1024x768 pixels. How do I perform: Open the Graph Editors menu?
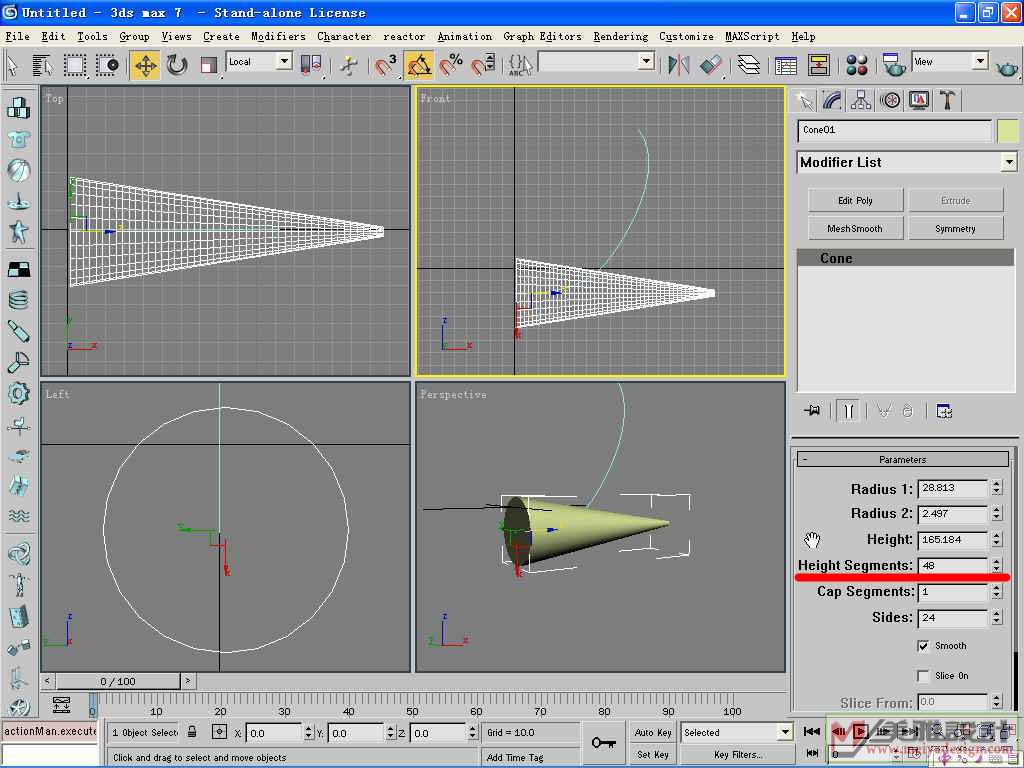542,37
